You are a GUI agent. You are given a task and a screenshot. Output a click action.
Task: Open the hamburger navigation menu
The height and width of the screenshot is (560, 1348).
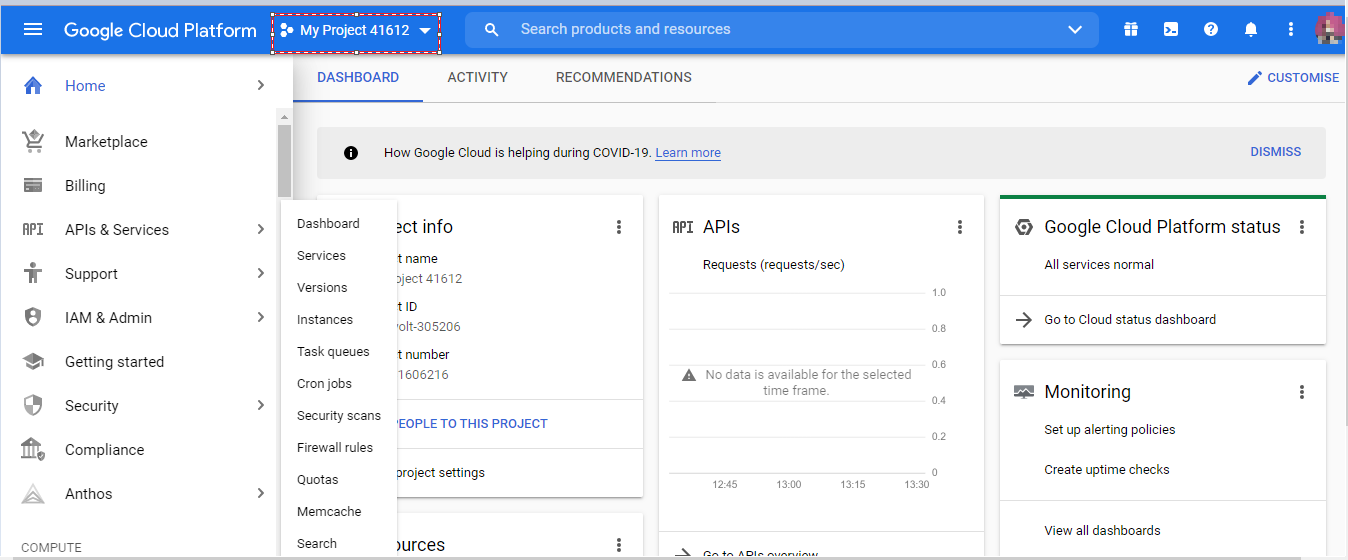tap(33, 29)
